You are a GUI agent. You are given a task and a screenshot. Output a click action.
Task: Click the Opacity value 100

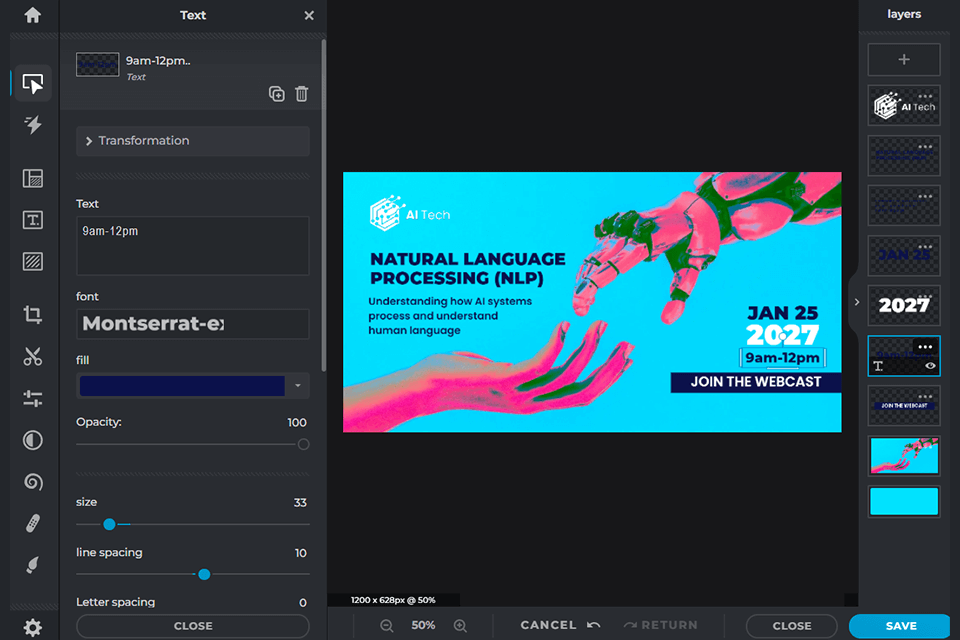coord(297,423)
